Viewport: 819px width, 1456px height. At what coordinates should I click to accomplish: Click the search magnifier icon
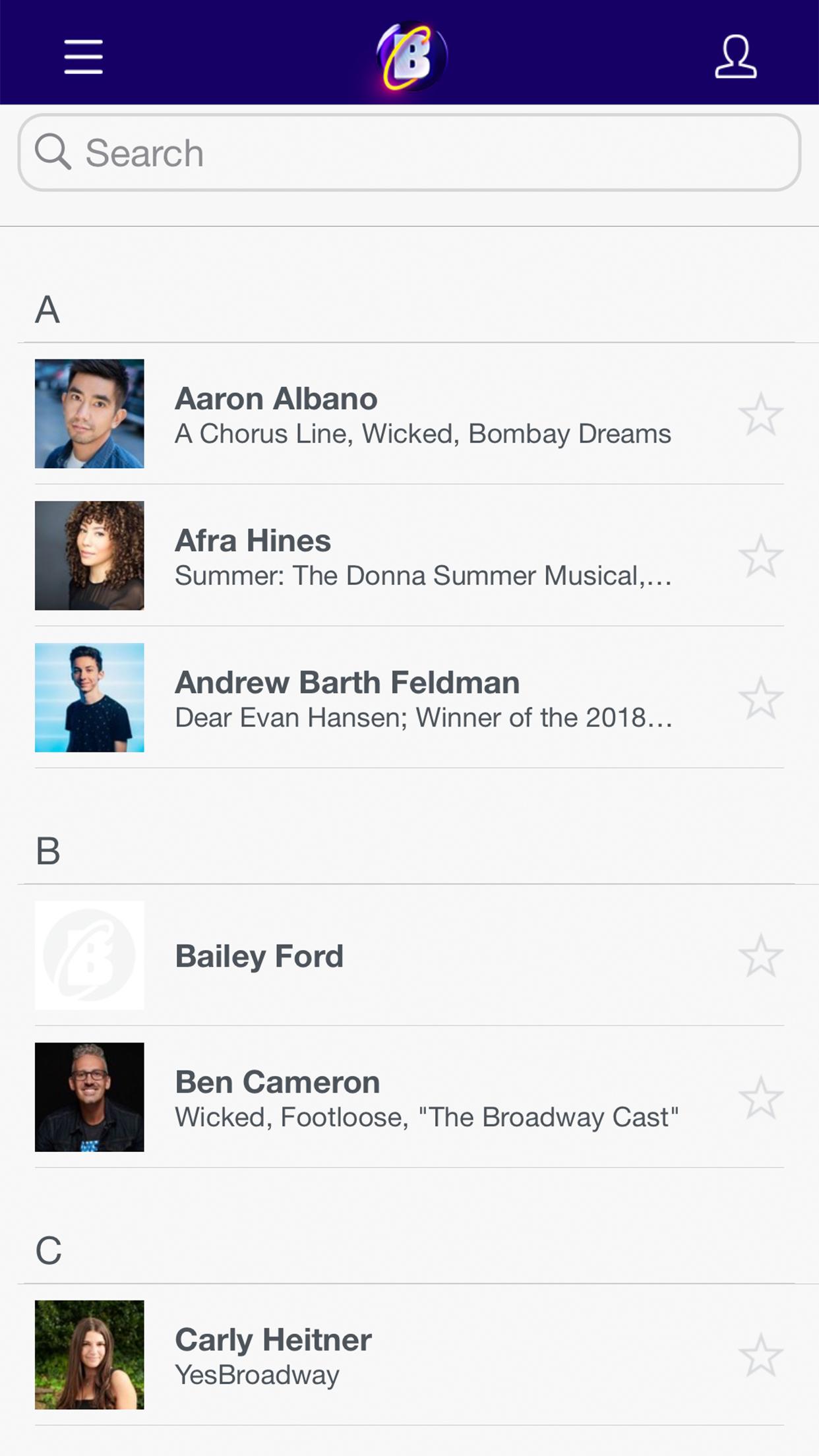pos(53,152)
